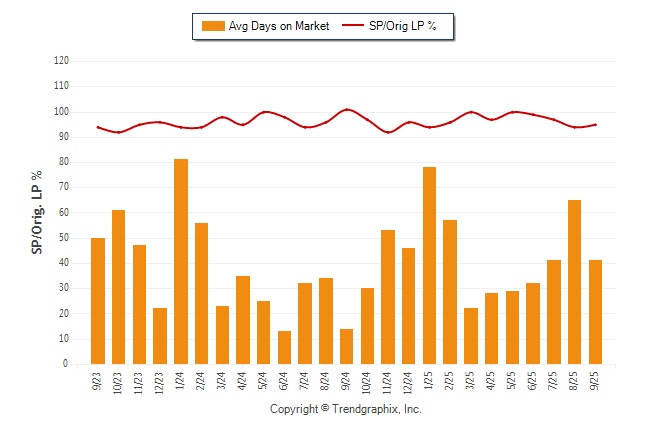Click the 11/24 bar
The image size is (646, 434).
(x=388, y=297)
